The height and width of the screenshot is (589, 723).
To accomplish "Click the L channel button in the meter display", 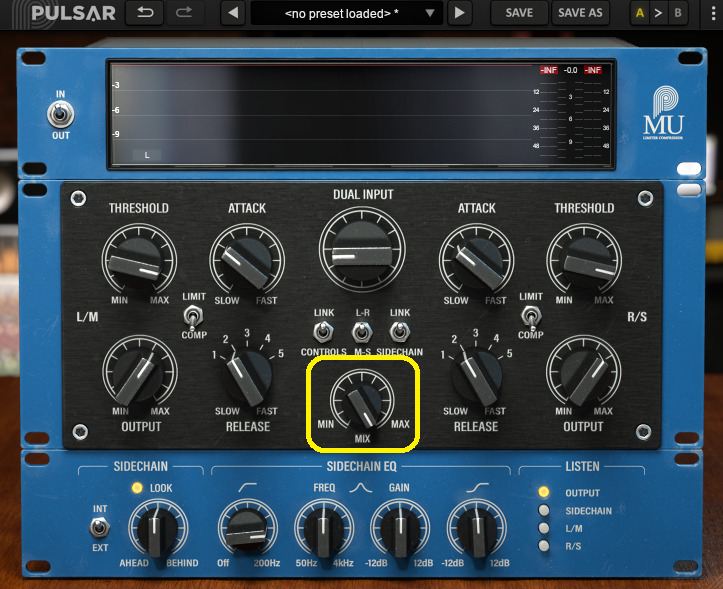I will [x=147, y=155].
